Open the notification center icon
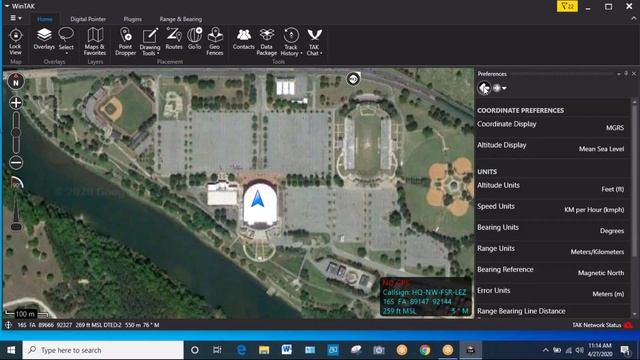The width and height of the screenshot is (640, 360). pos(625,350)
